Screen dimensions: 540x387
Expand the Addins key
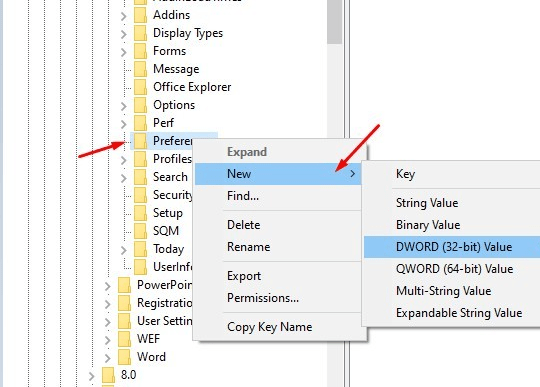point(124,16)
